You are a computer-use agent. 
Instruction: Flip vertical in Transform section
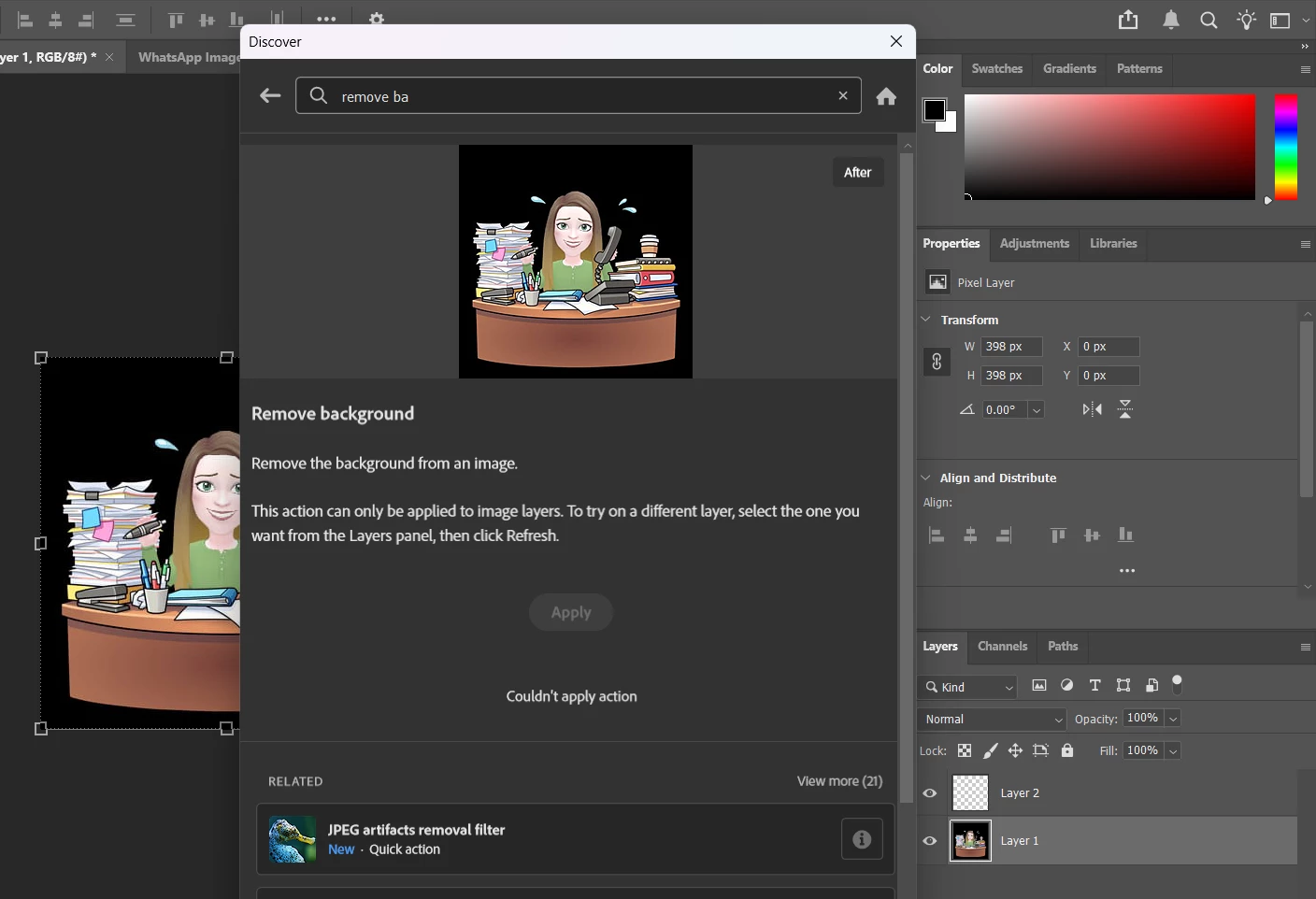pos(1125,409)
